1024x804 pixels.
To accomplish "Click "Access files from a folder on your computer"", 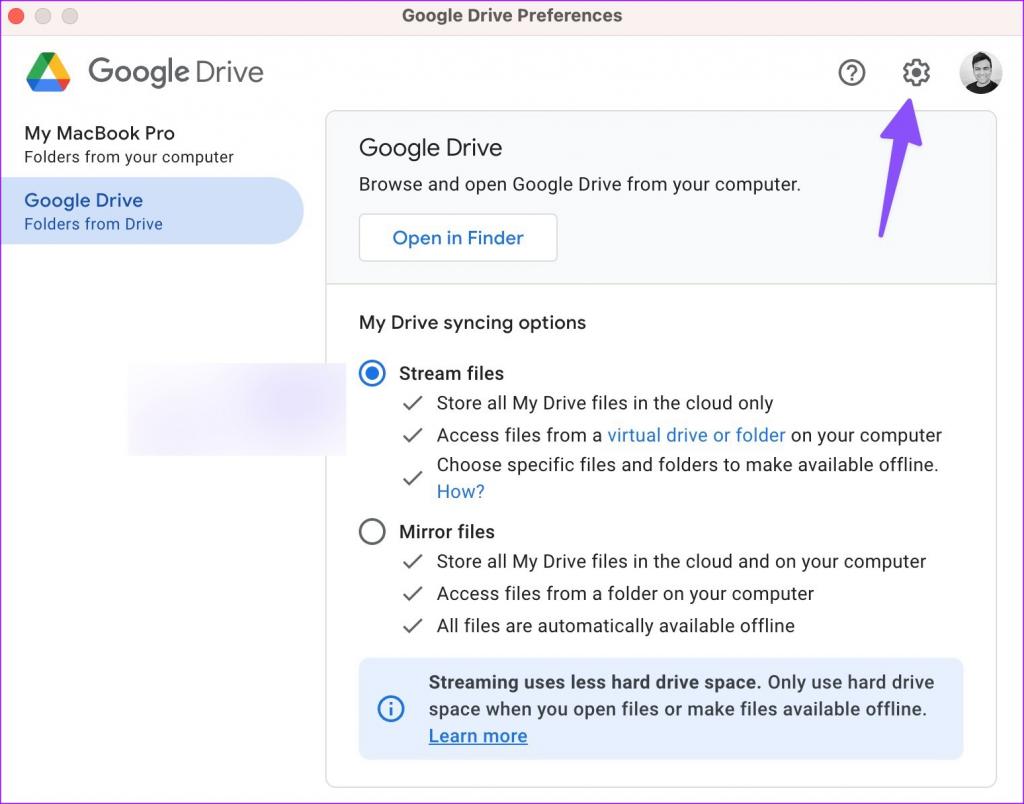I will [x=625, y=594].
